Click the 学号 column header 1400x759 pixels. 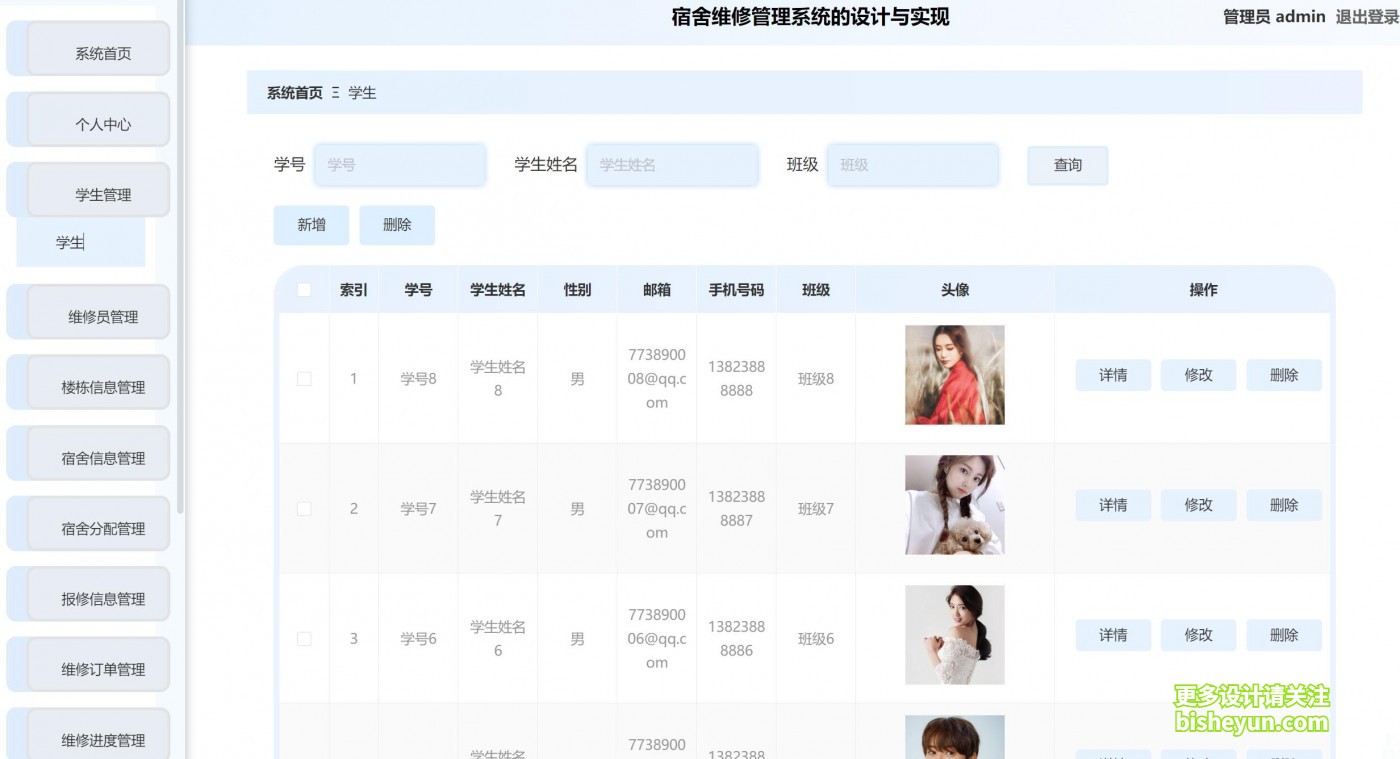418,290
